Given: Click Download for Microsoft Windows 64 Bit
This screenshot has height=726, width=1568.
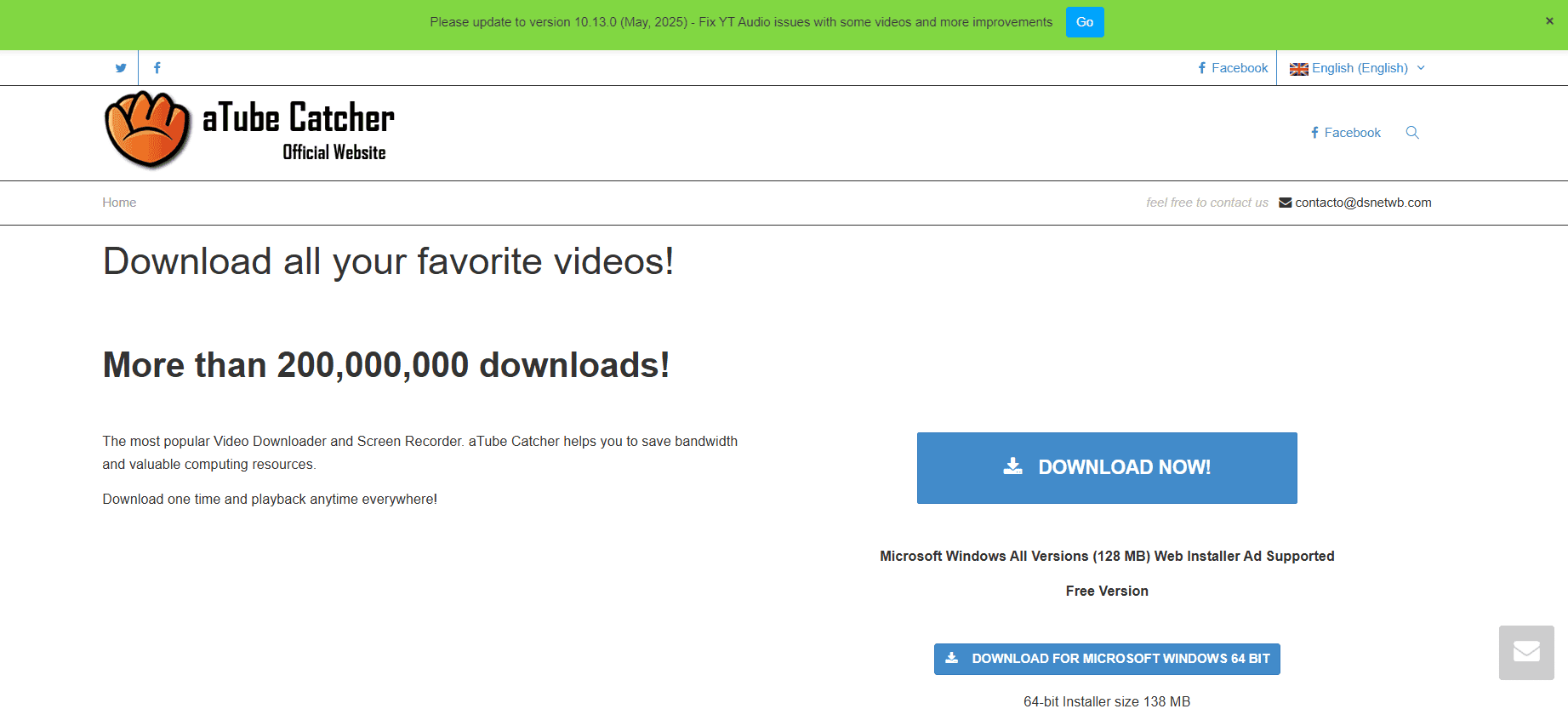Looking at the screenshot, I should coord(1120,659).
